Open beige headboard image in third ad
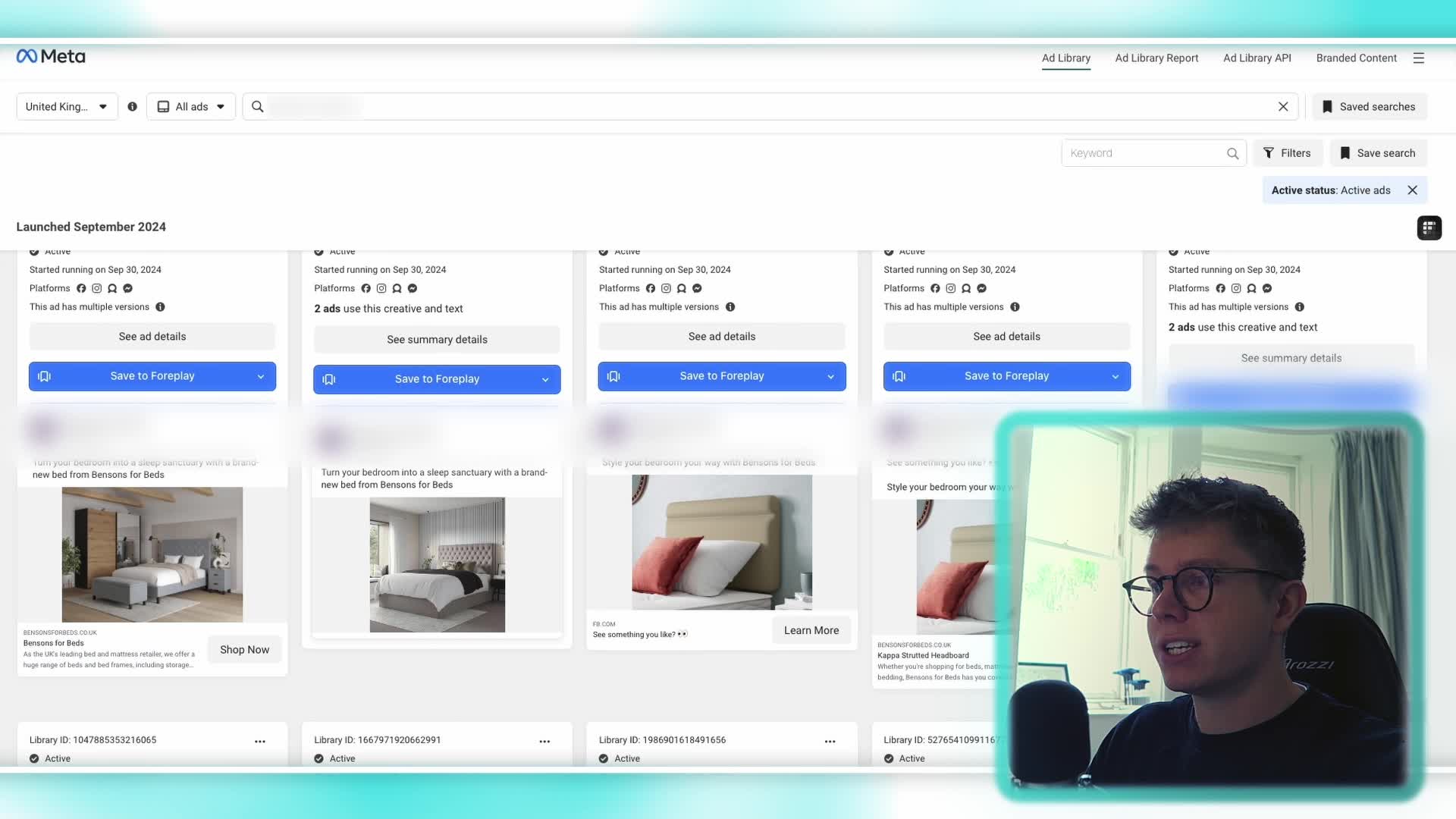This screenshot has width=1456, height=819. coord(722,543)
